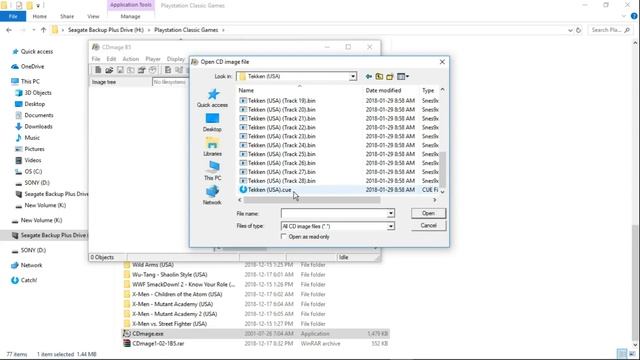Click Explorer's back navigation arrow
640x360 pixels.
[9, 30]
